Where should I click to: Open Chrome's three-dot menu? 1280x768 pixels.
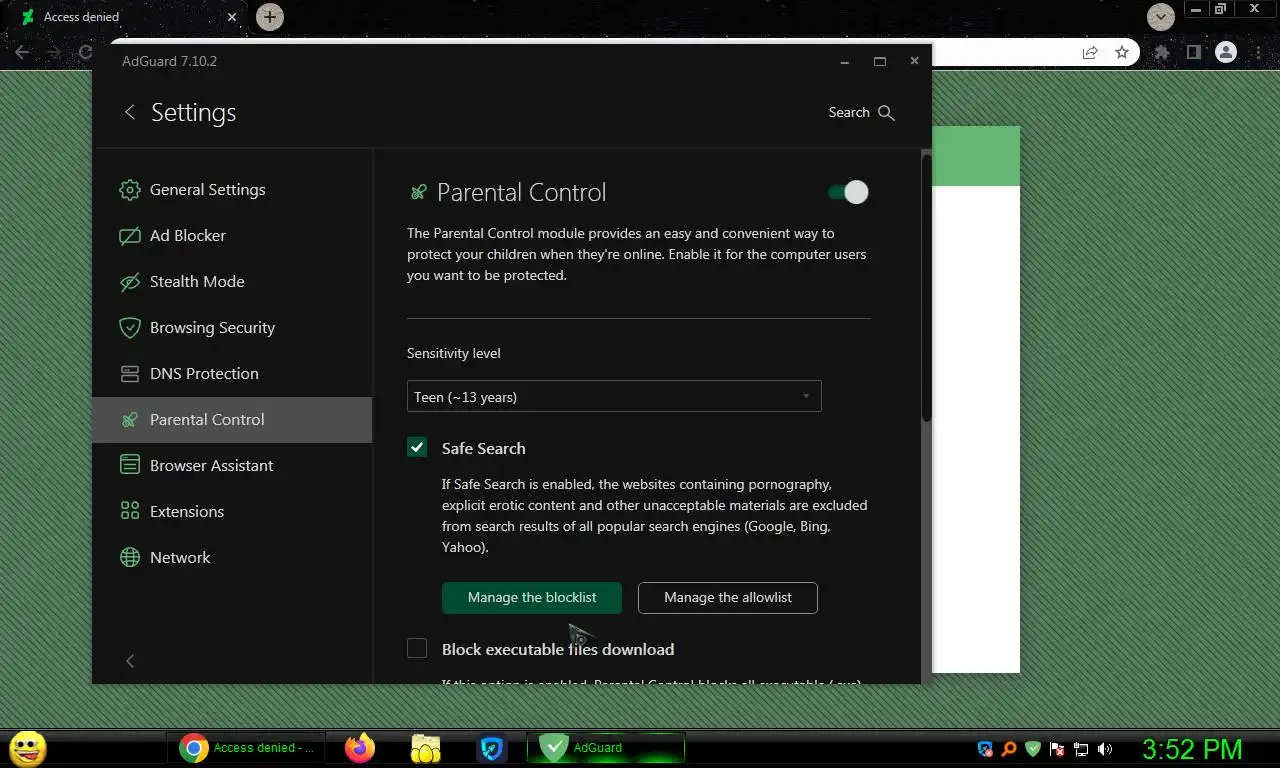(x=1260, y=52)
